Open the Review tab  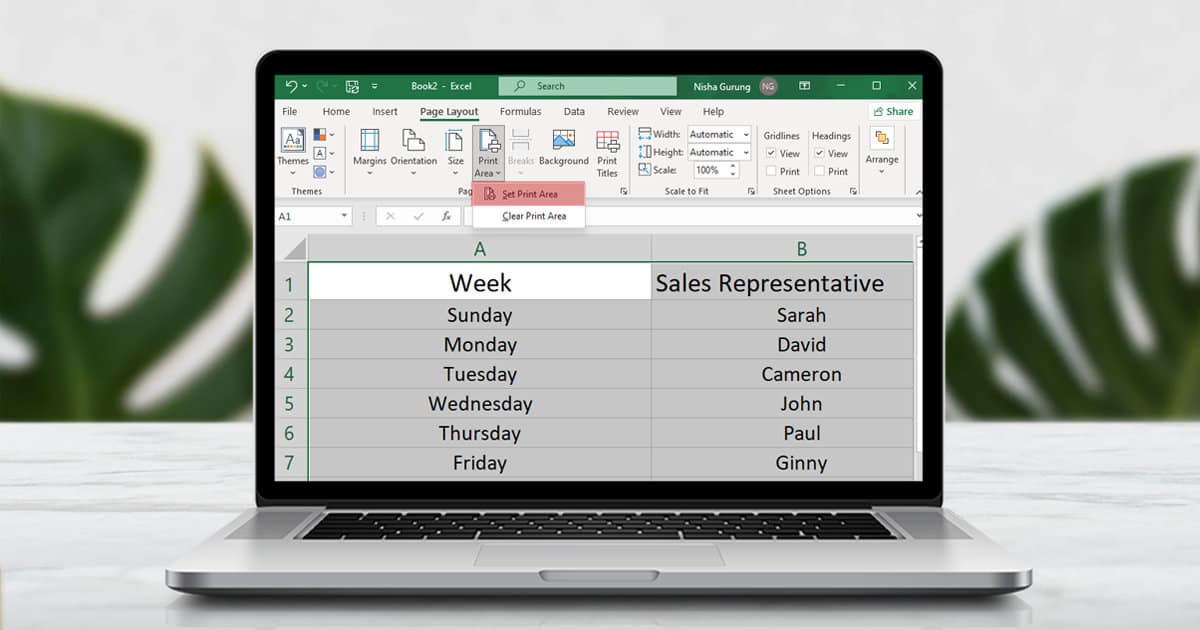click(625, 111)
